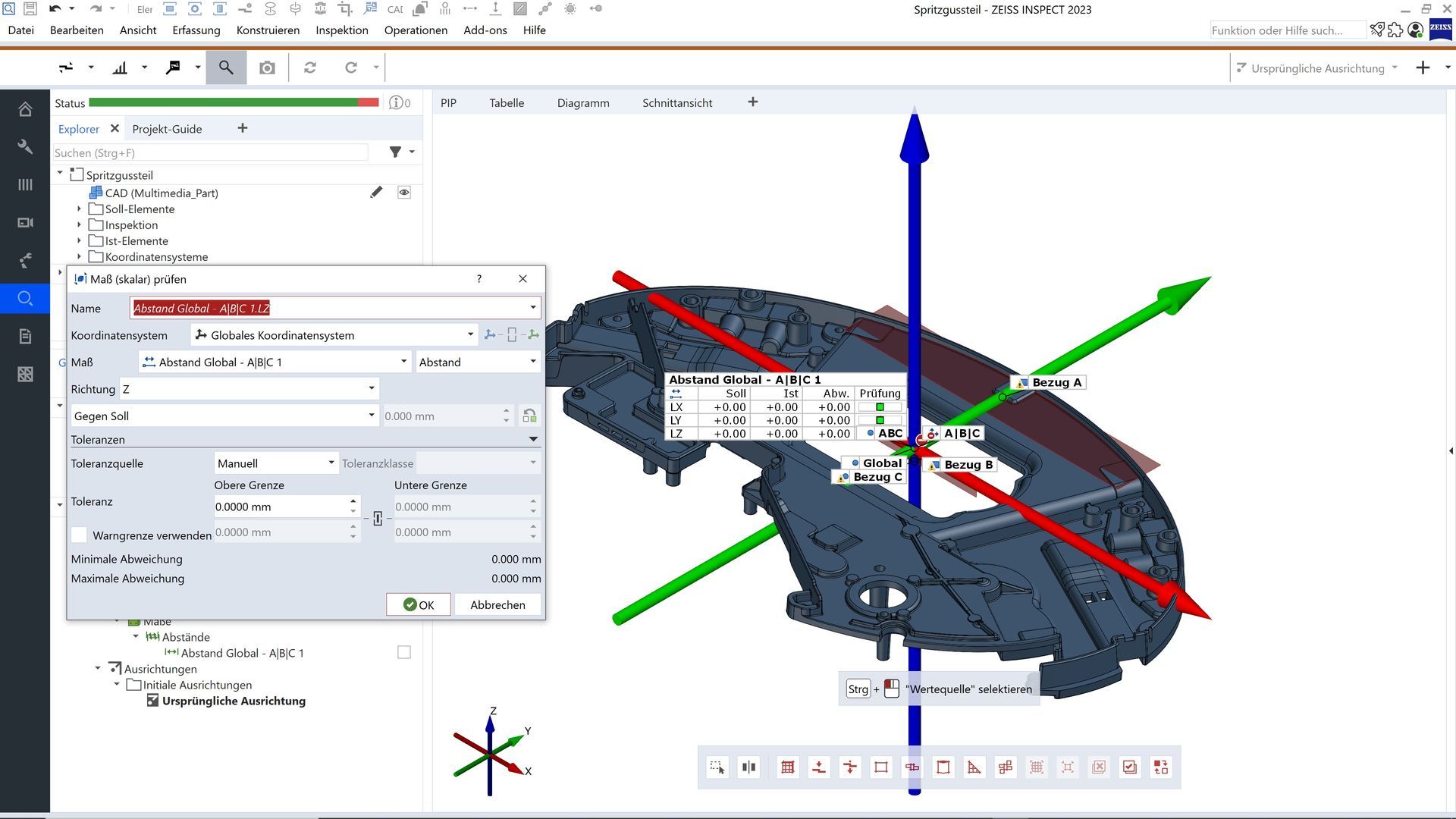
Task: Click the OK button
Action: click(419, 604)
